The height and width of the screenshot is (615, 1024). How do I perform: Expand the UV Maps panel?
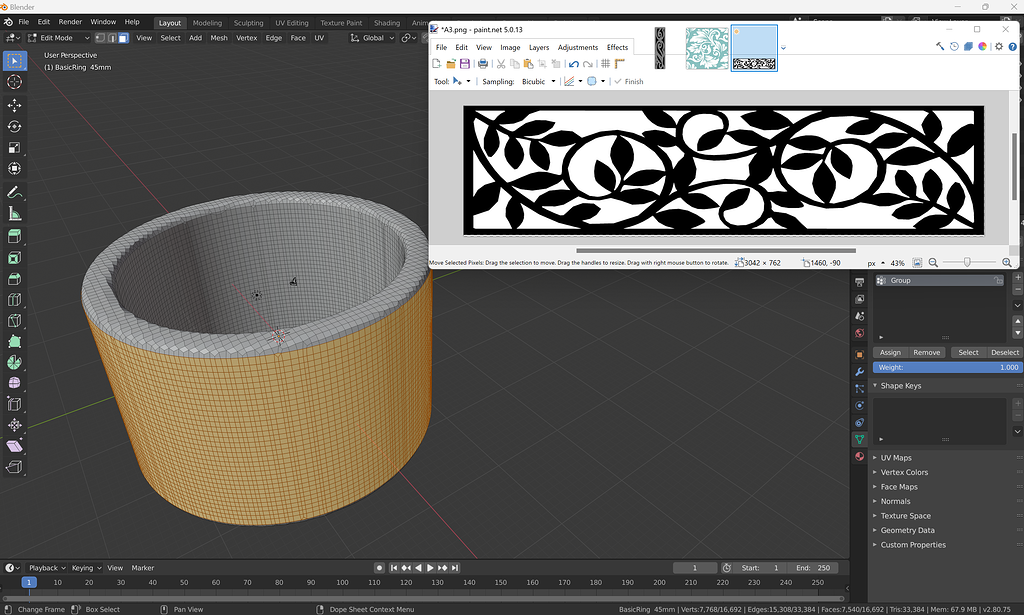(896, 458)
